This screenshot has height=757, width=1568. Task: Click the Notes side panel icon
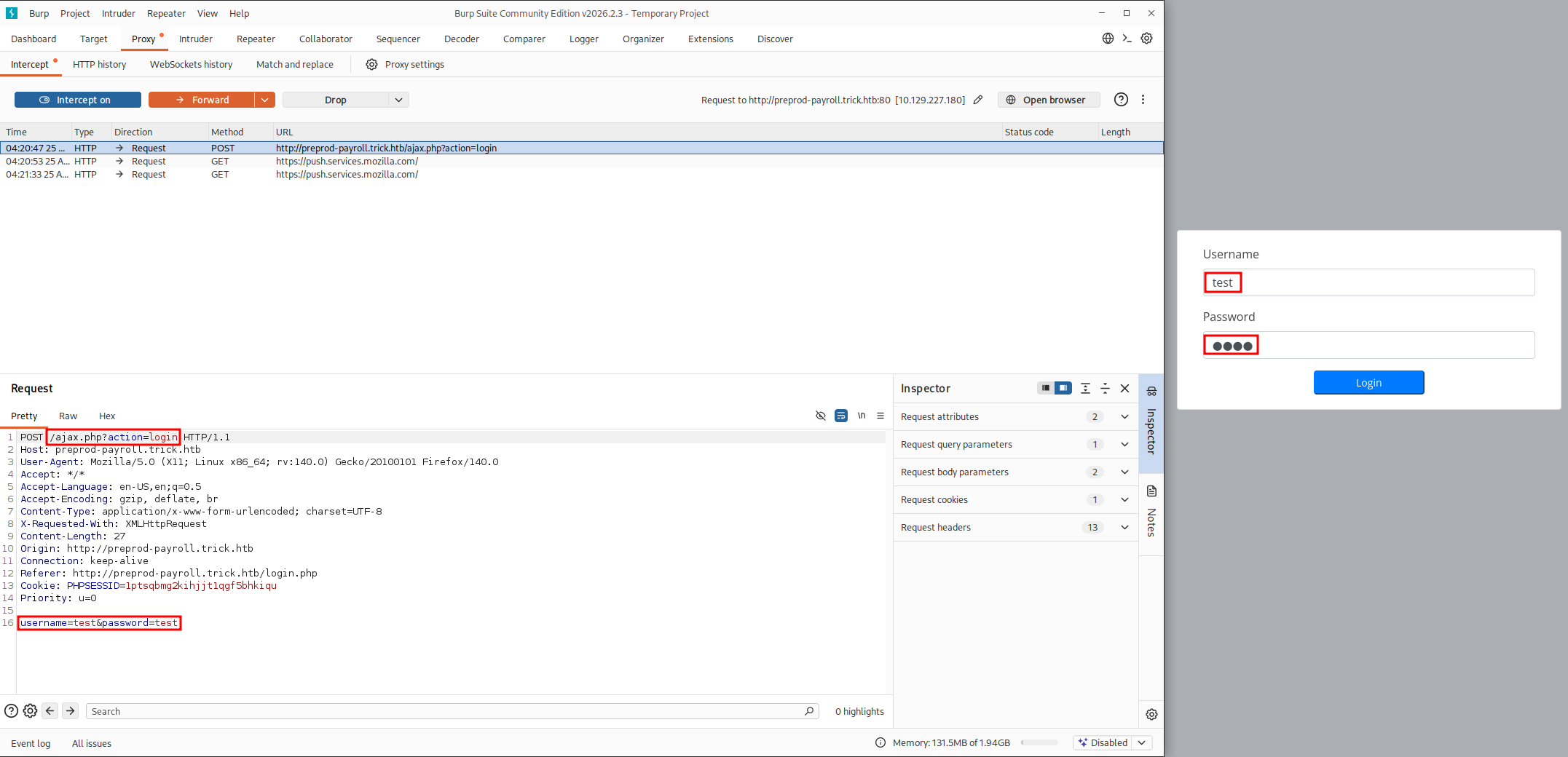pyautogui.click(x=1151, y=491)
